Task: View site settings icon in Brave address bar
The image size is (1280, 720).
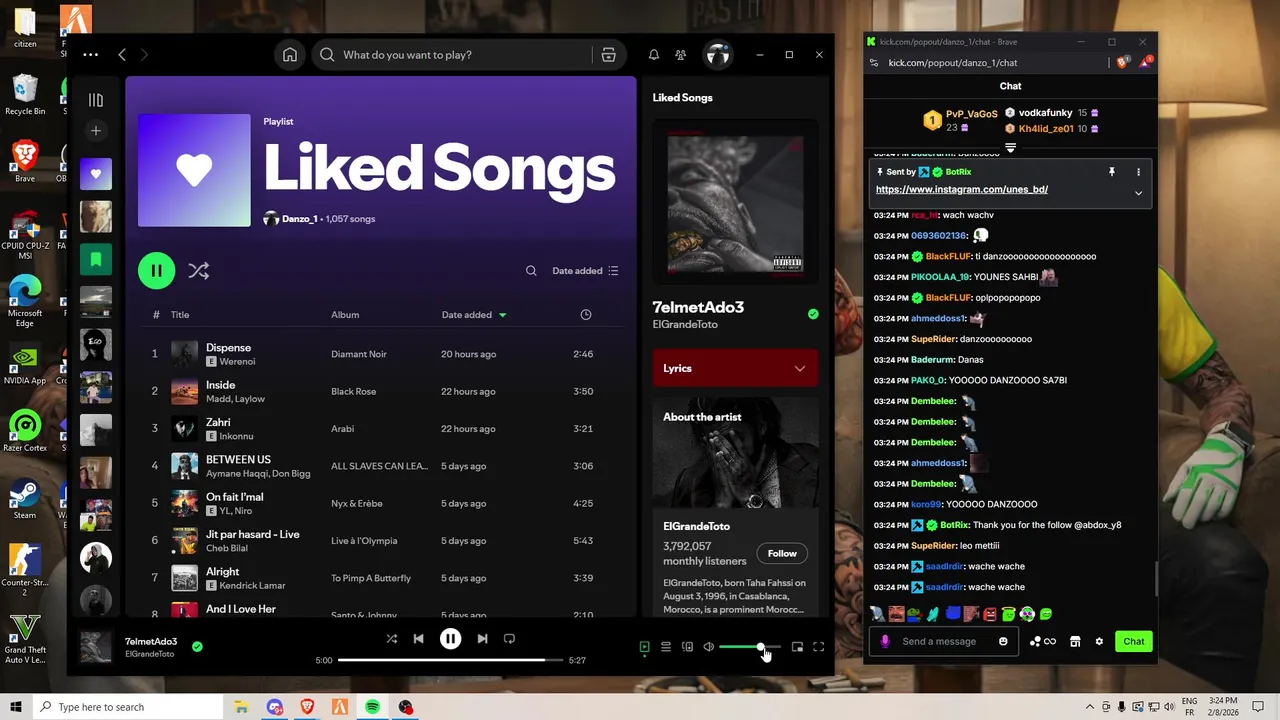Action: 874,62
